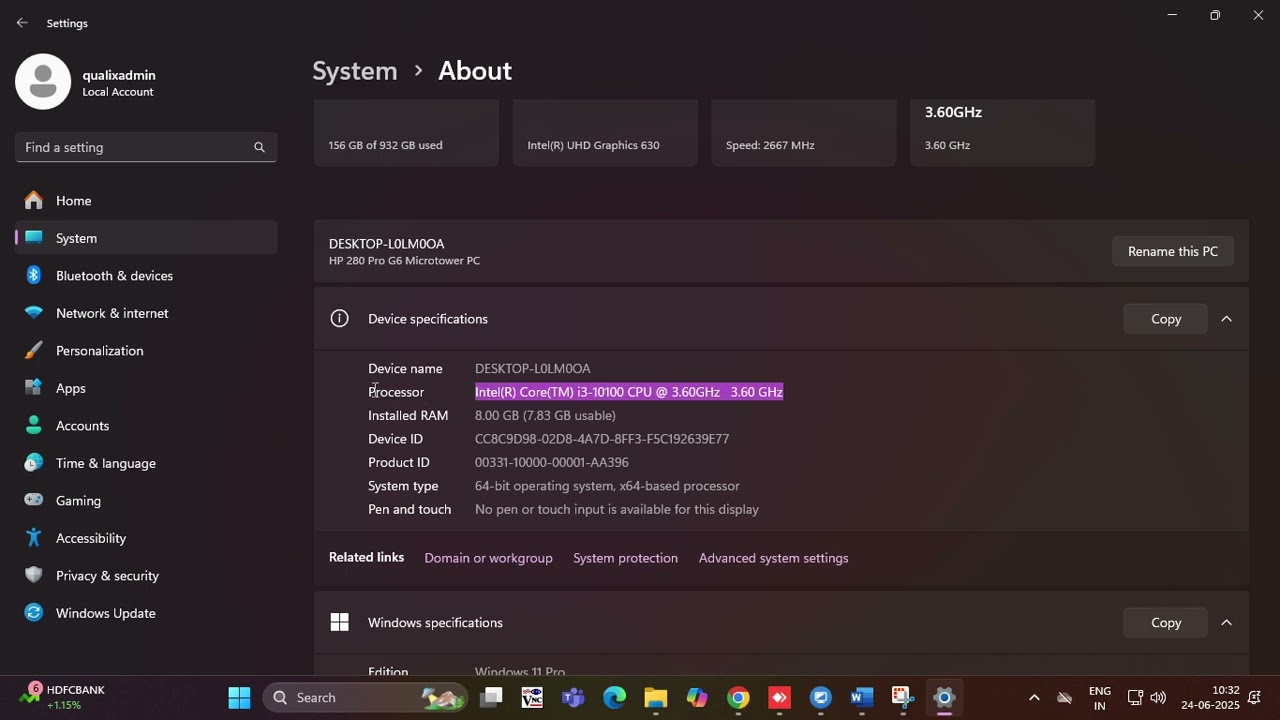The width and height of the screenshot is (1280, 720).
Task: Click the taskbar Search box
Action: (366, 698)
